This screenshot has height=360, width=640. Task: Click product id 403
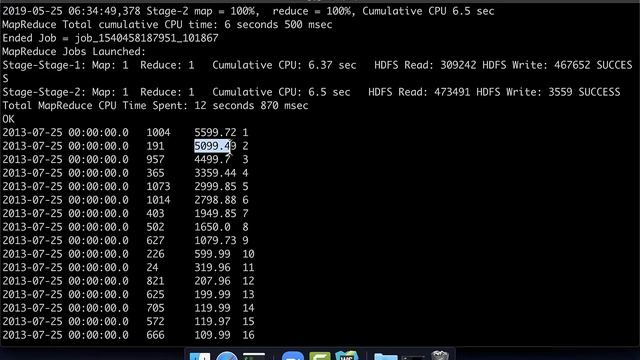click(x=155, y=213)
